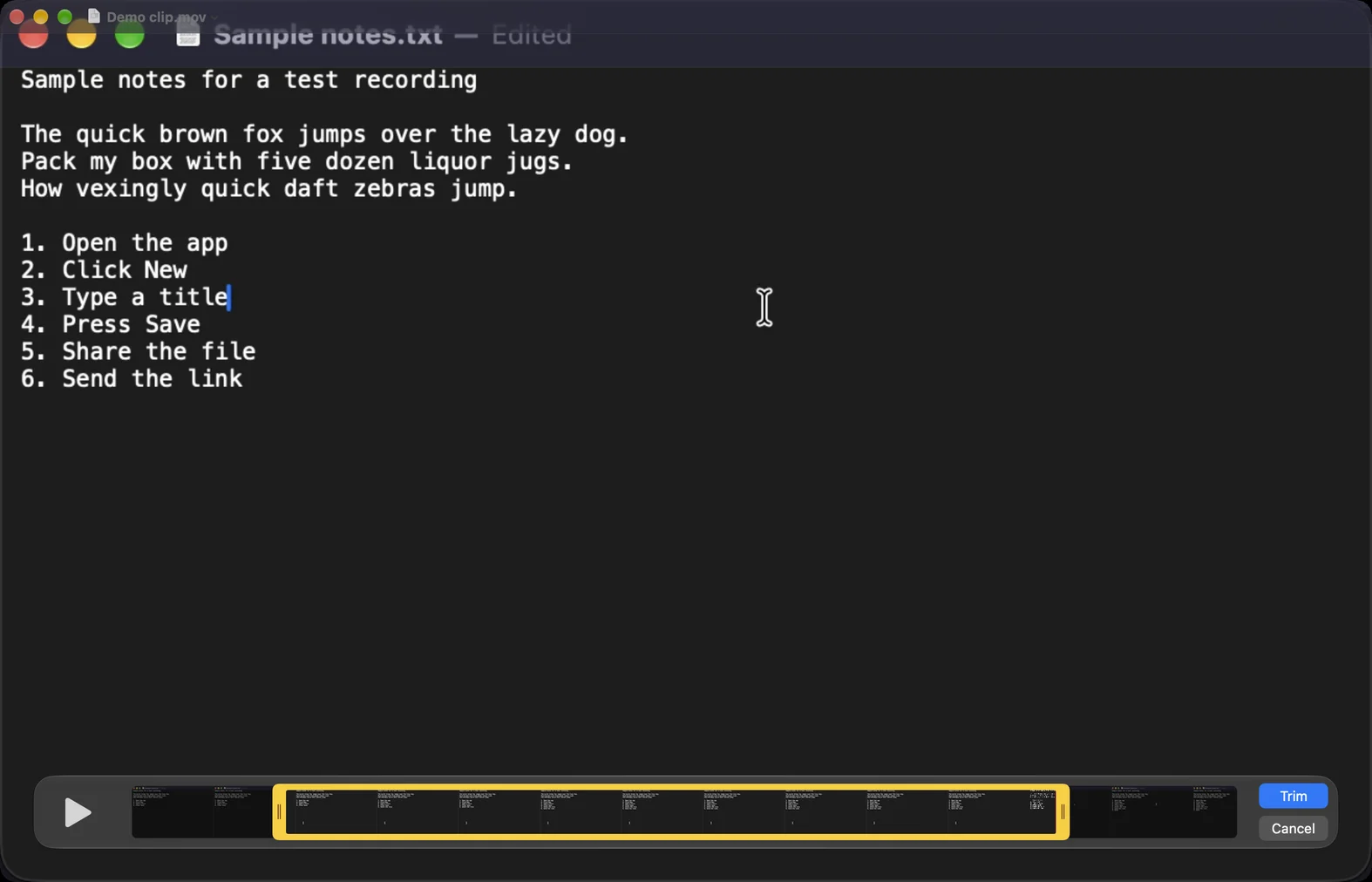Play the clip with the play button
Screen dimensions: 1372x882
pos(78,812)
